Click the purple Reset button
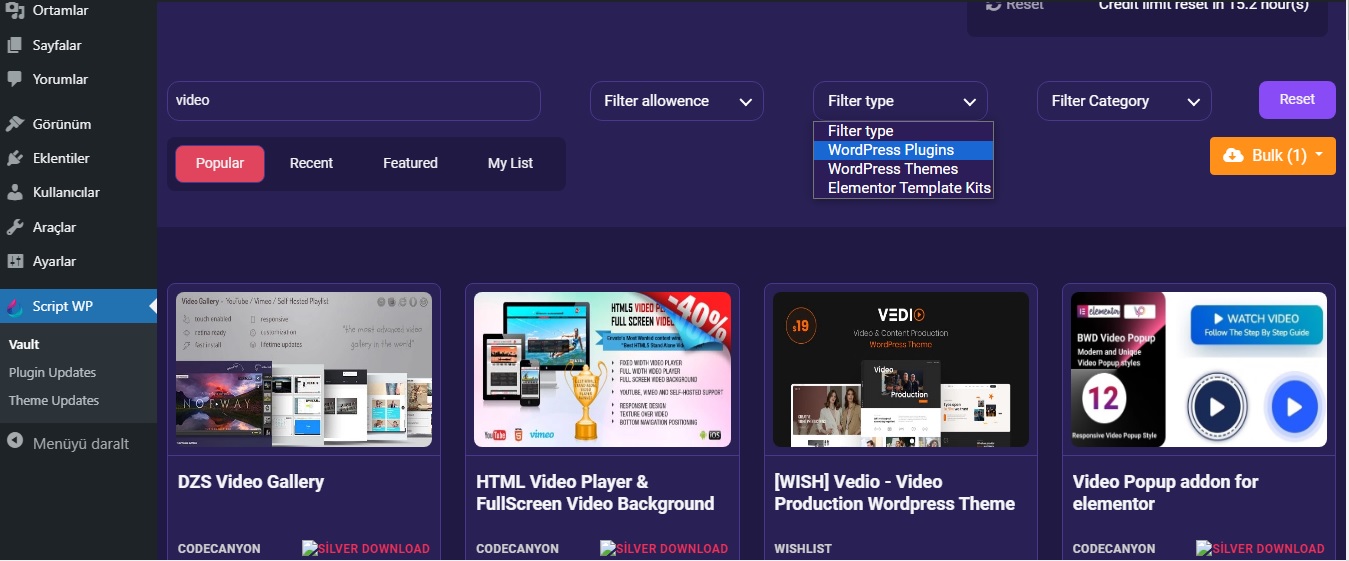 click(x=1297, y=100)
